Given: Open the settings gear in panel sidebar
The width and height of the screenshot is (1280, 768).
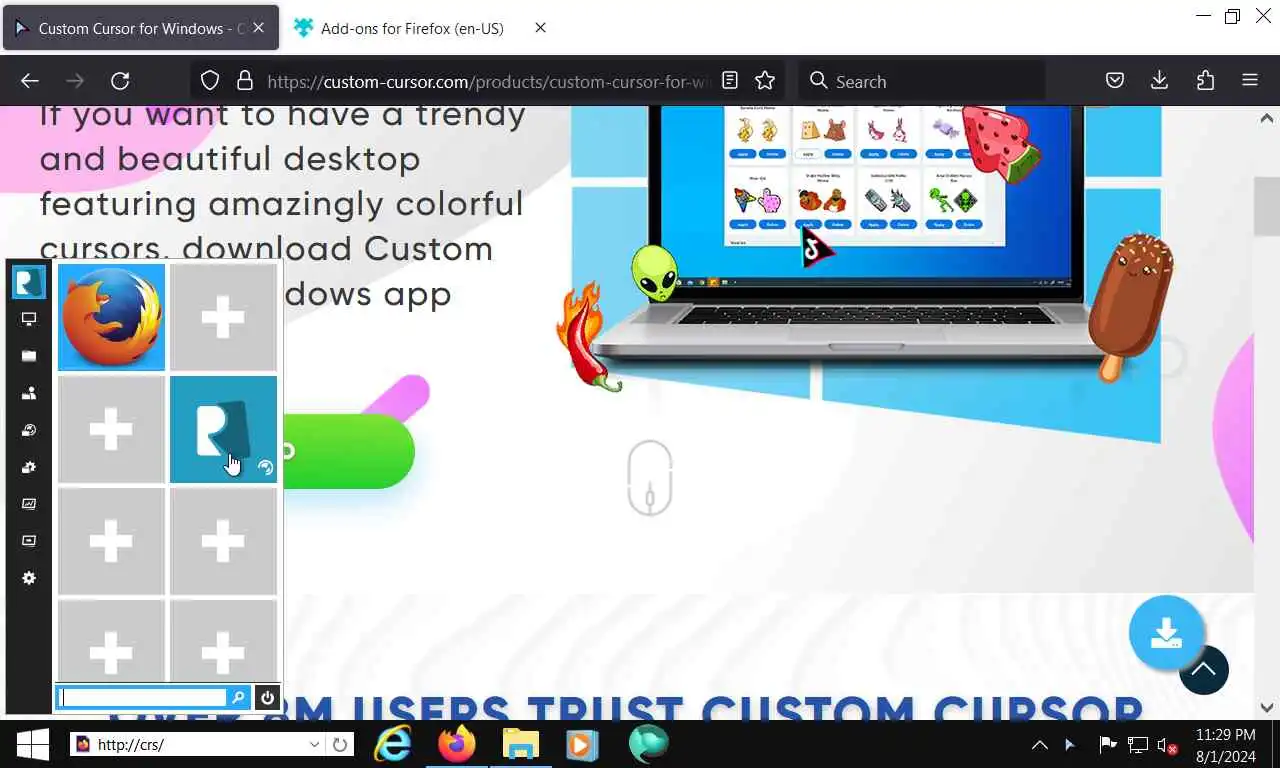Looking at the screenshot, I should pyautogui.click(x=29, y=578).
